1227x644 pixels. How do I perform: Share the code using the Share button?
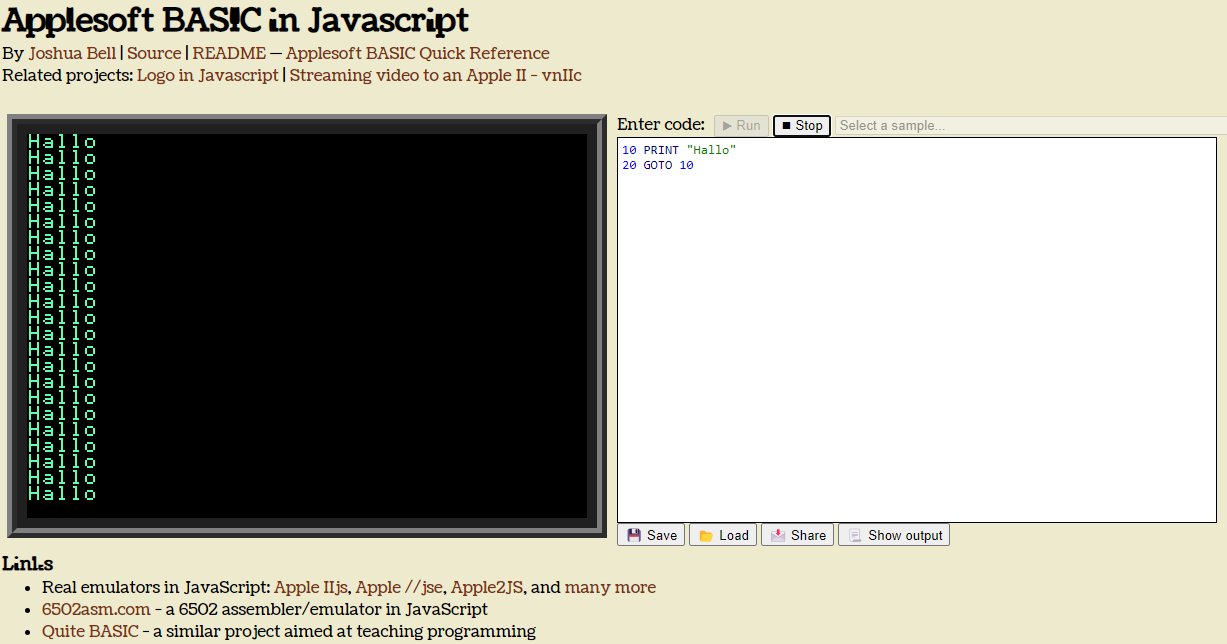coord(797,535)
